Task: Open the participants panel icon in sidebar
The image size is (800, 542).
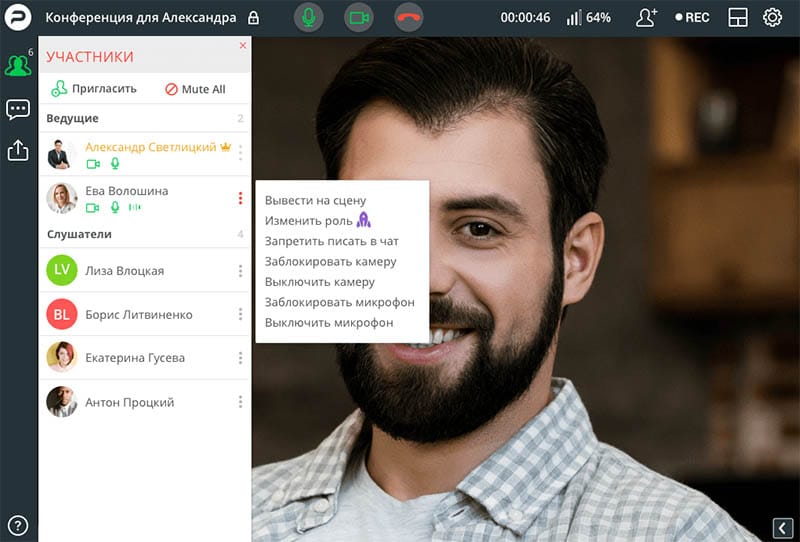Action: (18, 65)
